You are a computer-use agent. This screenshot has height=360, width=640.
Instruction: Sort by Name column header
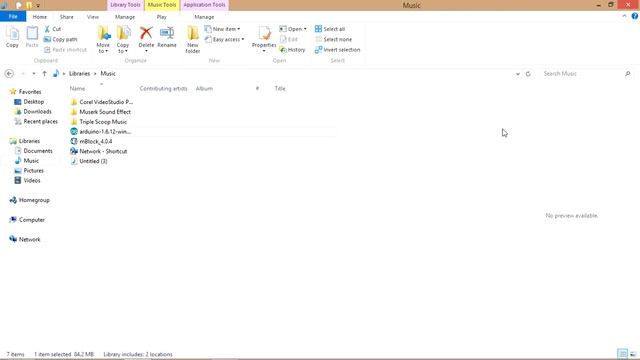click(x=77, y=88)
